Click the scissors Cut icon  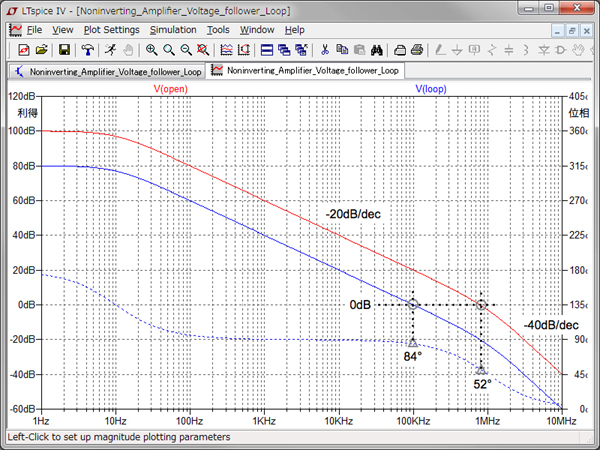point(325,49)
